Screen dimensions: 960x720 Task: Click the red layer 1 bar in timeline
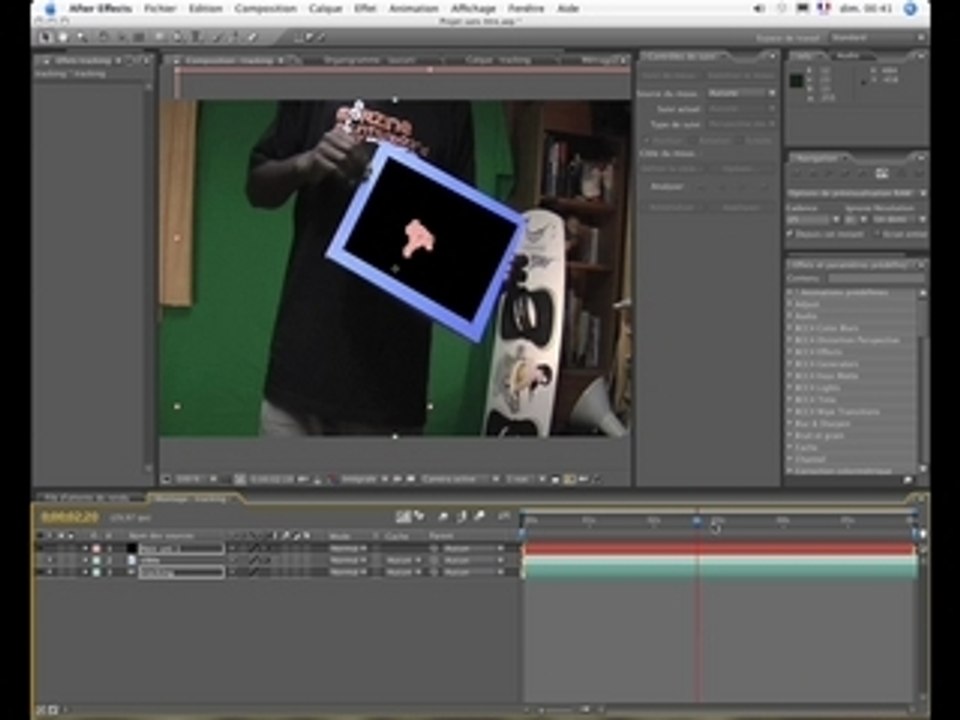pyautogui.click(x=720, y=549)
